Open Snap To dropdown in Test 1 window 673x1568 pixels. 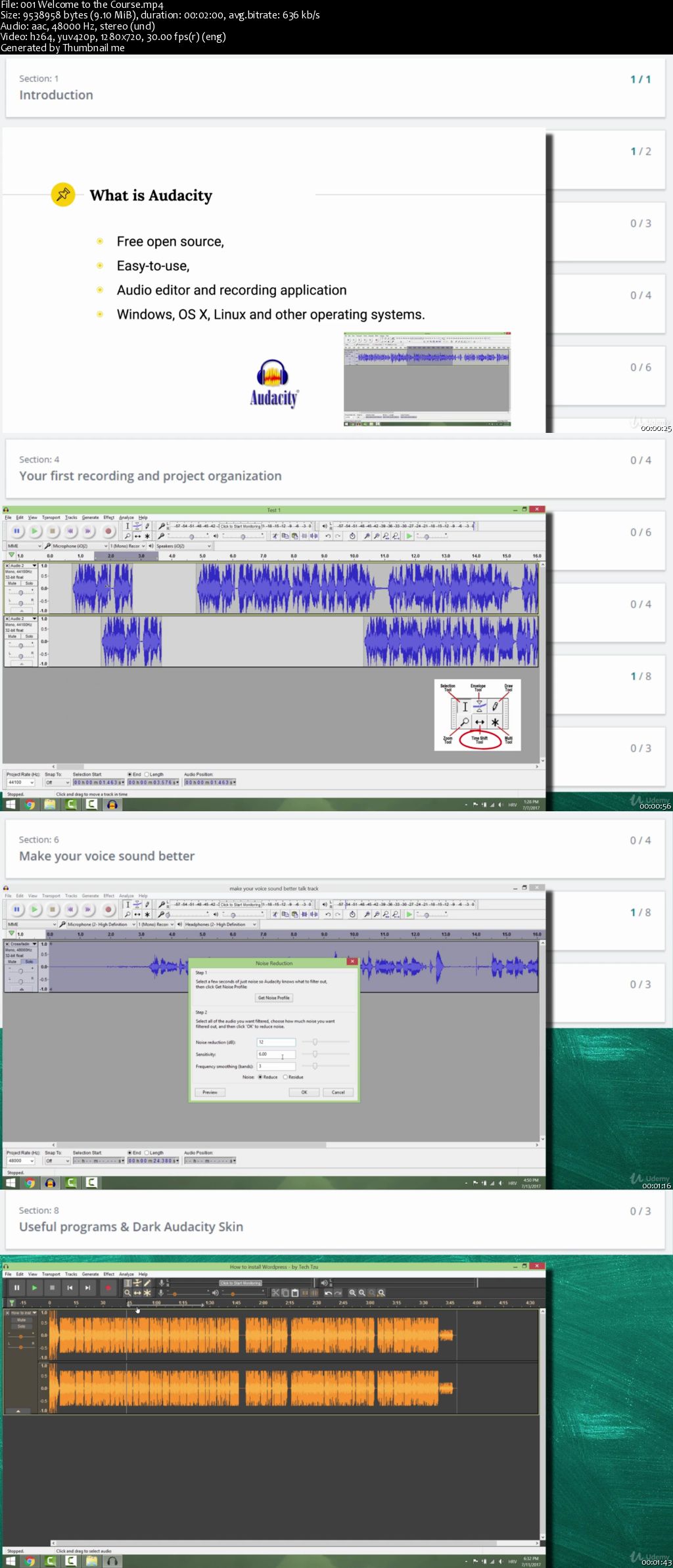pyautogui.click(x=57, y=782)
